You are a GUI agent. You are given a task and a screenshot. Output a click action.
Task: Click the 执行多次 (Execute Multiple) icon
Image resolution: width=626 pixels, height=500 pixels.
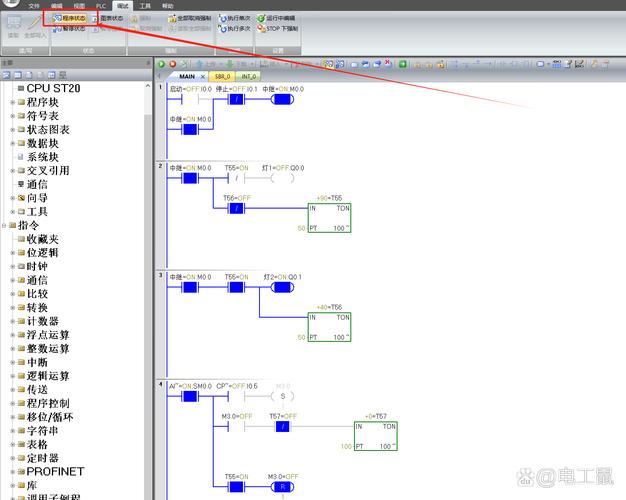tap(223, 29)
